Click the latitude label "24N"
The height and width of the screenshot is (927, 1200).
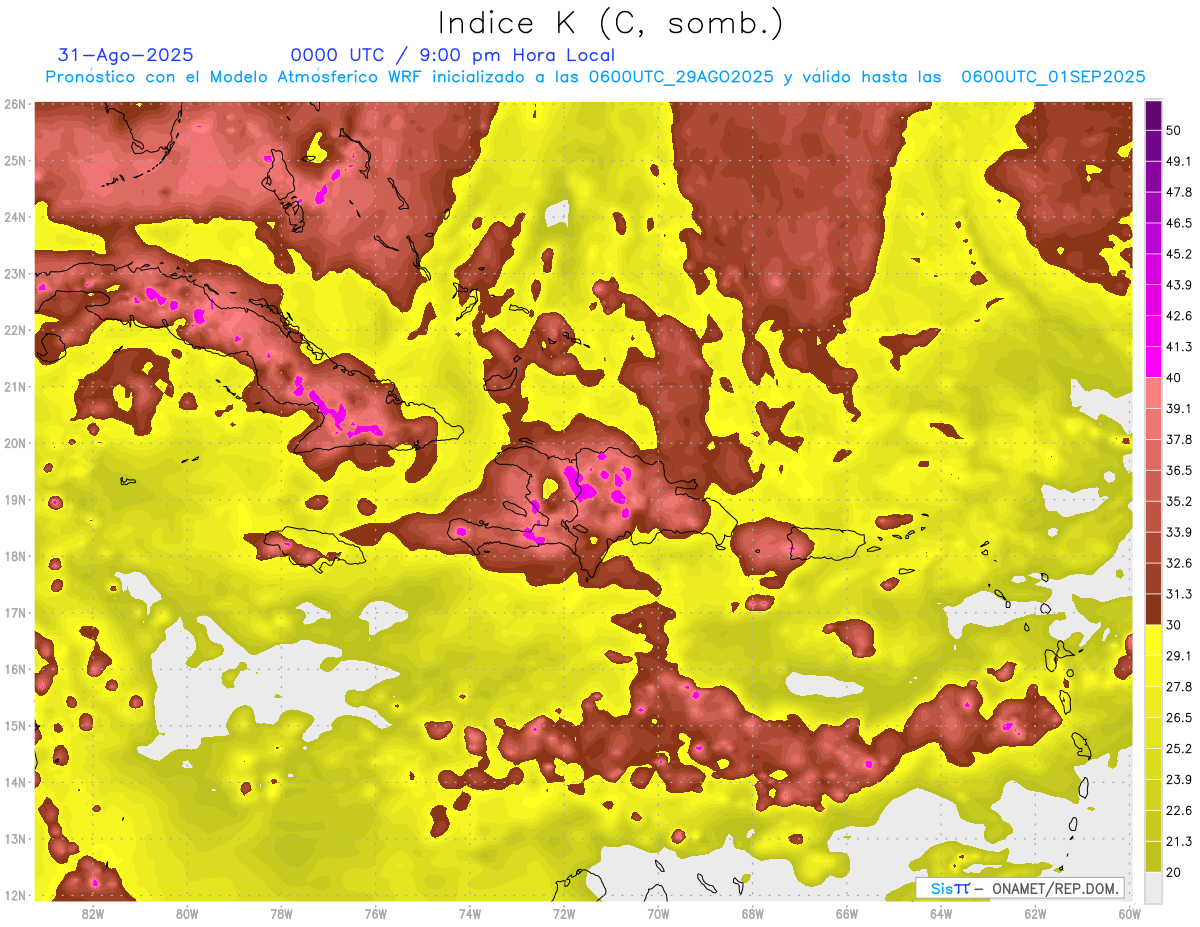pos(15,217)
